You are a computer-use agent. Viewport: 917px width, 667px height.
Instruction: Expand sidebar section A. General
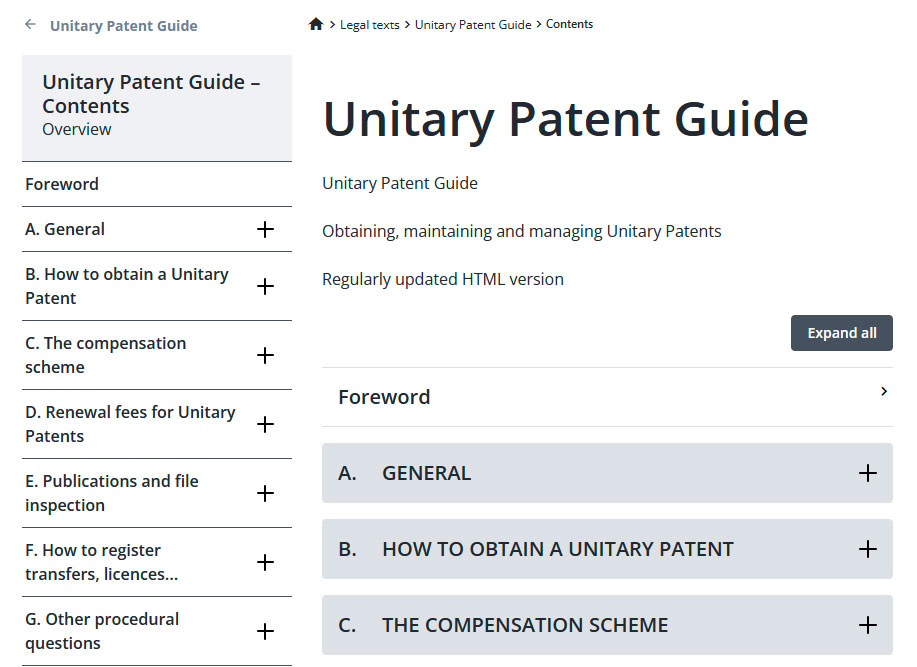point(265,229)
